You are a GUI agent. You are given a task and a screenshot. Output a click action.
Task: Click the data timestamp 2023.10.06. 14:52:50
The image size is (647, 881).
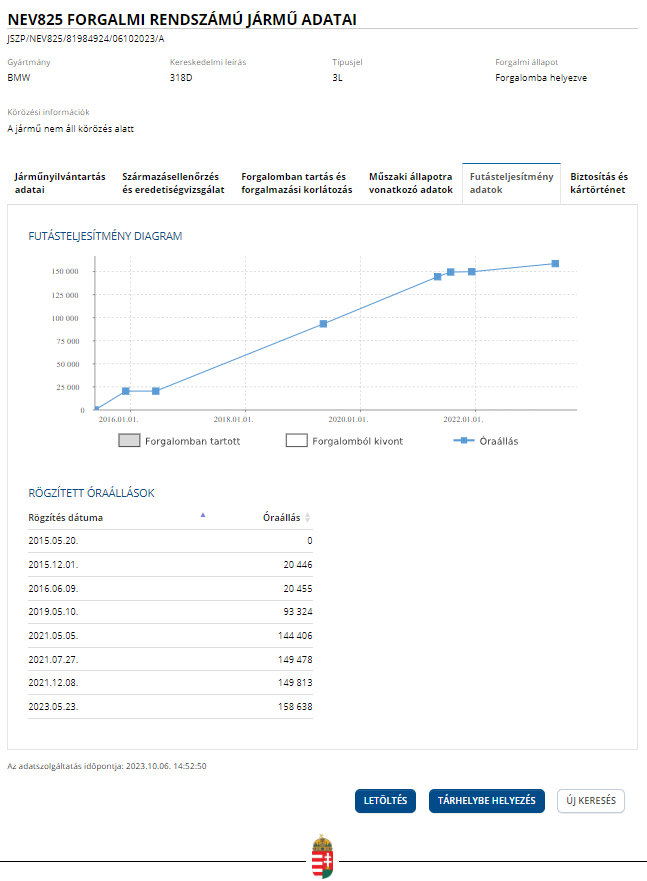click(x=166, y=766)
